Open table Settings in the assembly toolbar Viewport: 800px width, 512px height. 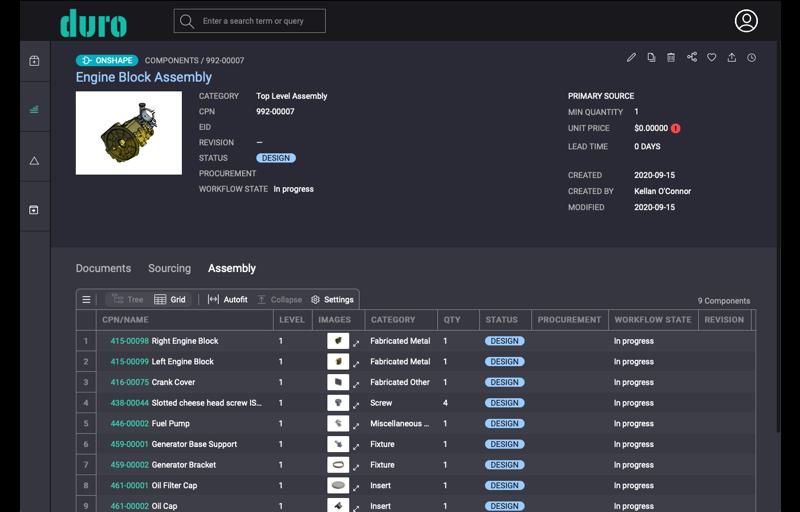pyautogui.click(x=332, y=299)
